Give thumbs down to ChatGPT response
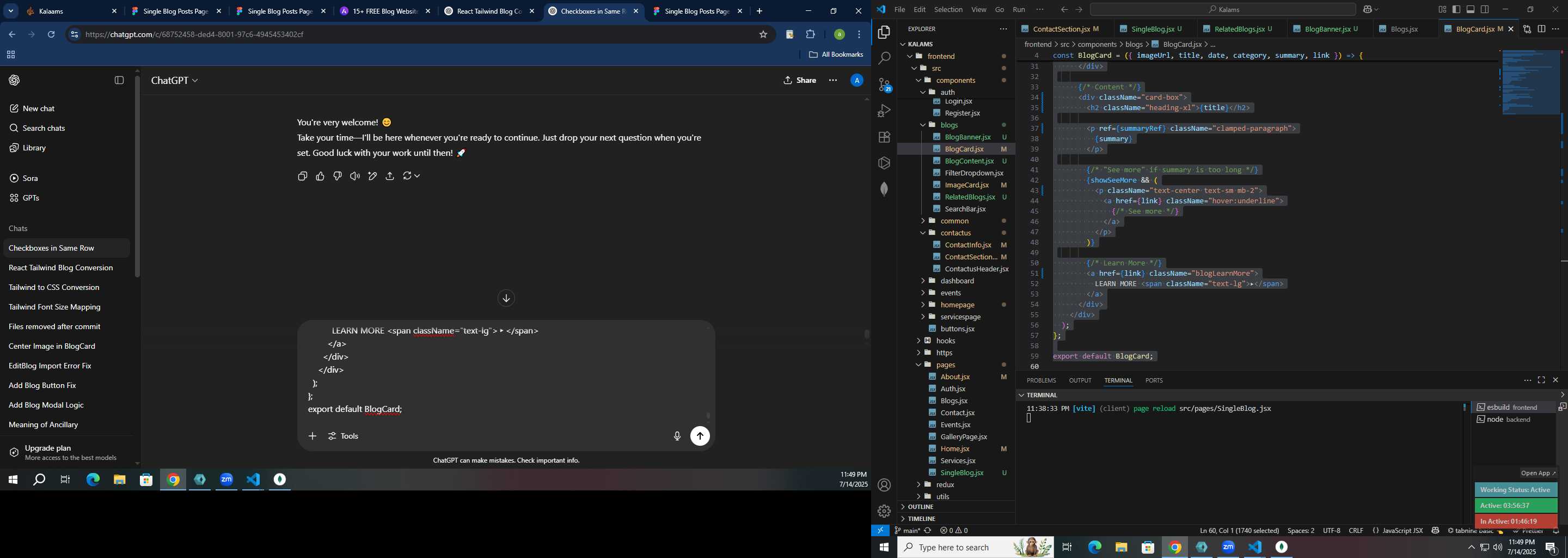The height and width of the screenshot is (558, 1568). (338, 176)
